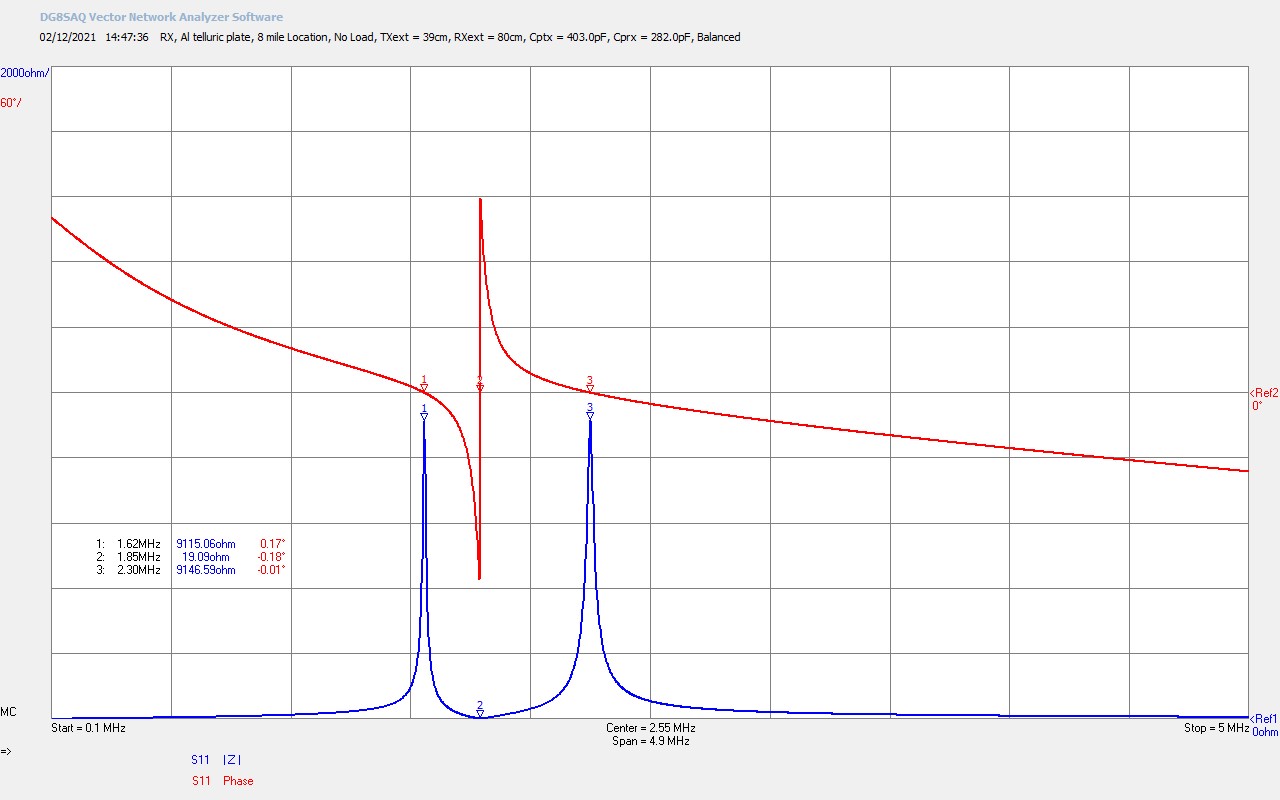Click the red marker 1 on Phase trace

coord(424,383)
